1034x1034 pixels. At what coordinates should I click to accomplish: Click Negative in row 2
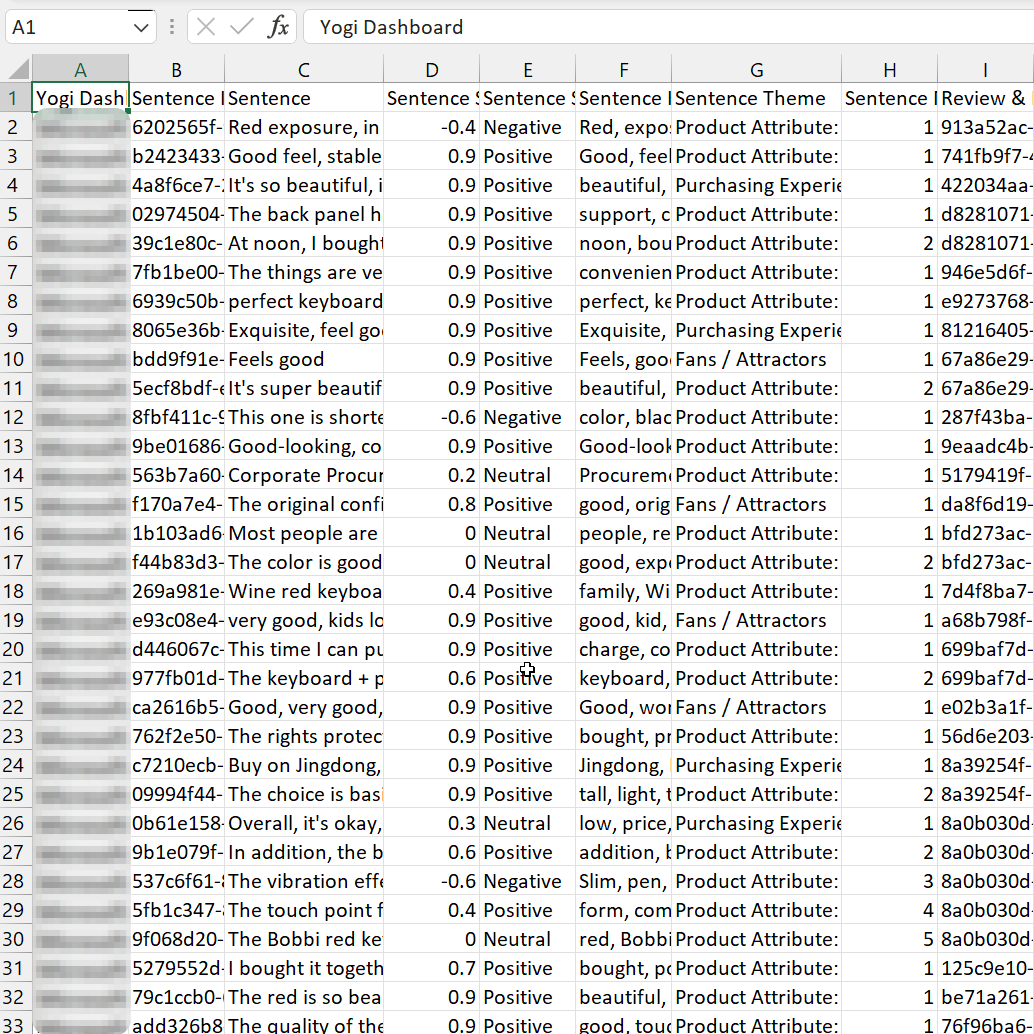click(x=528, y=127)
